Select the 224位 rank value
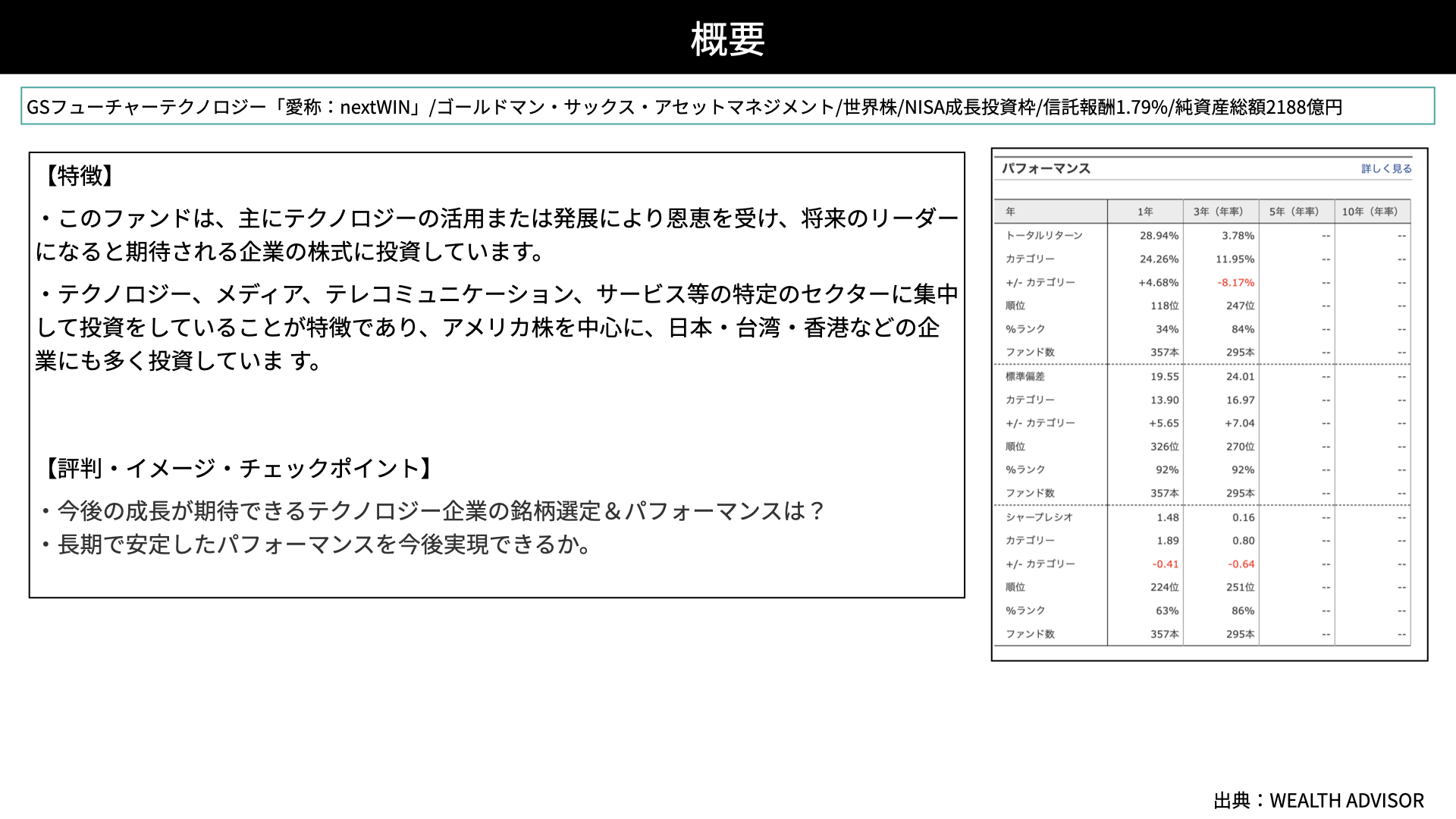 1165,588
